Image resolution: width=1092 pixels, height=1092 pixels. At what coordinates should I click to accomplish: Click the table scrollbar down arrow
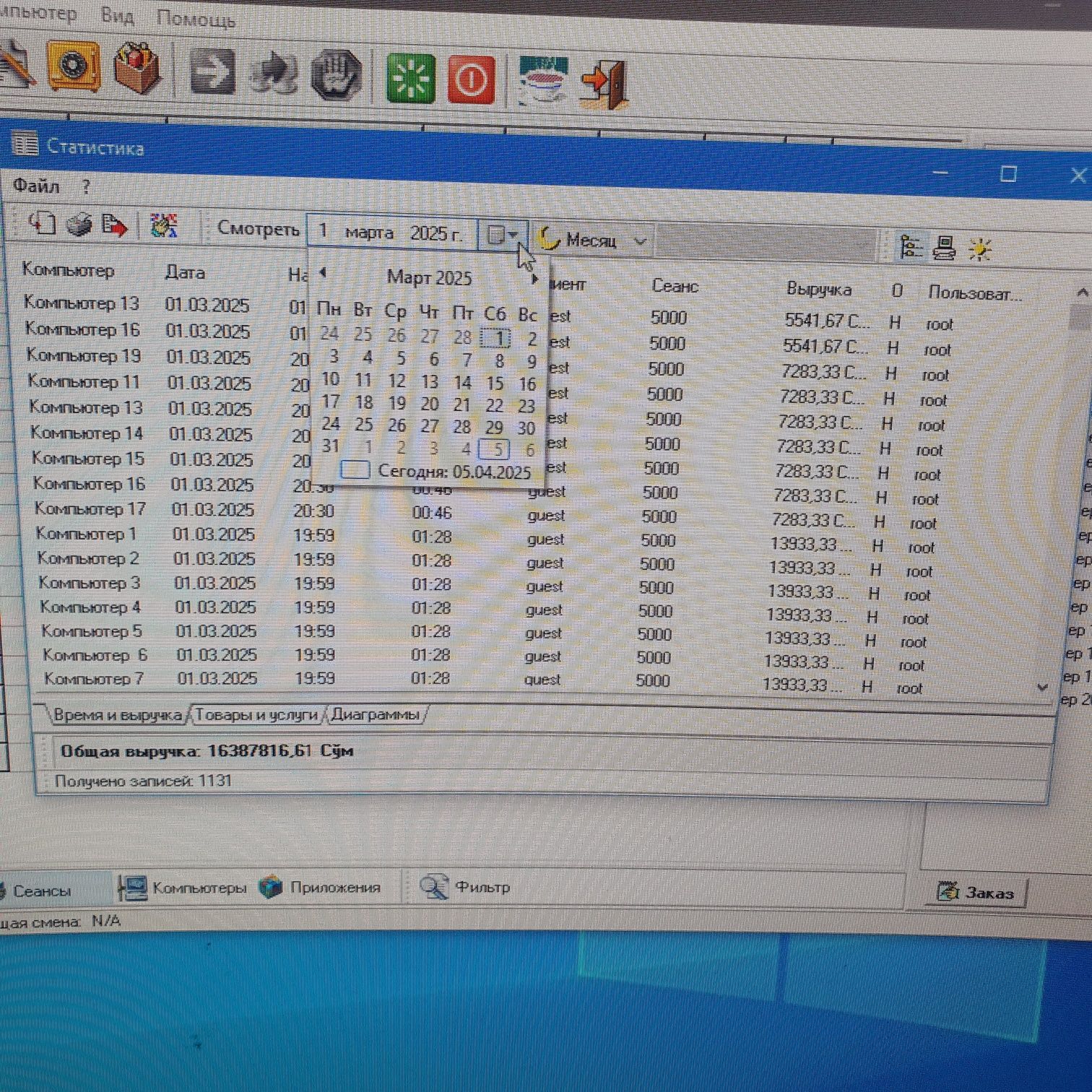point(1042,687)
